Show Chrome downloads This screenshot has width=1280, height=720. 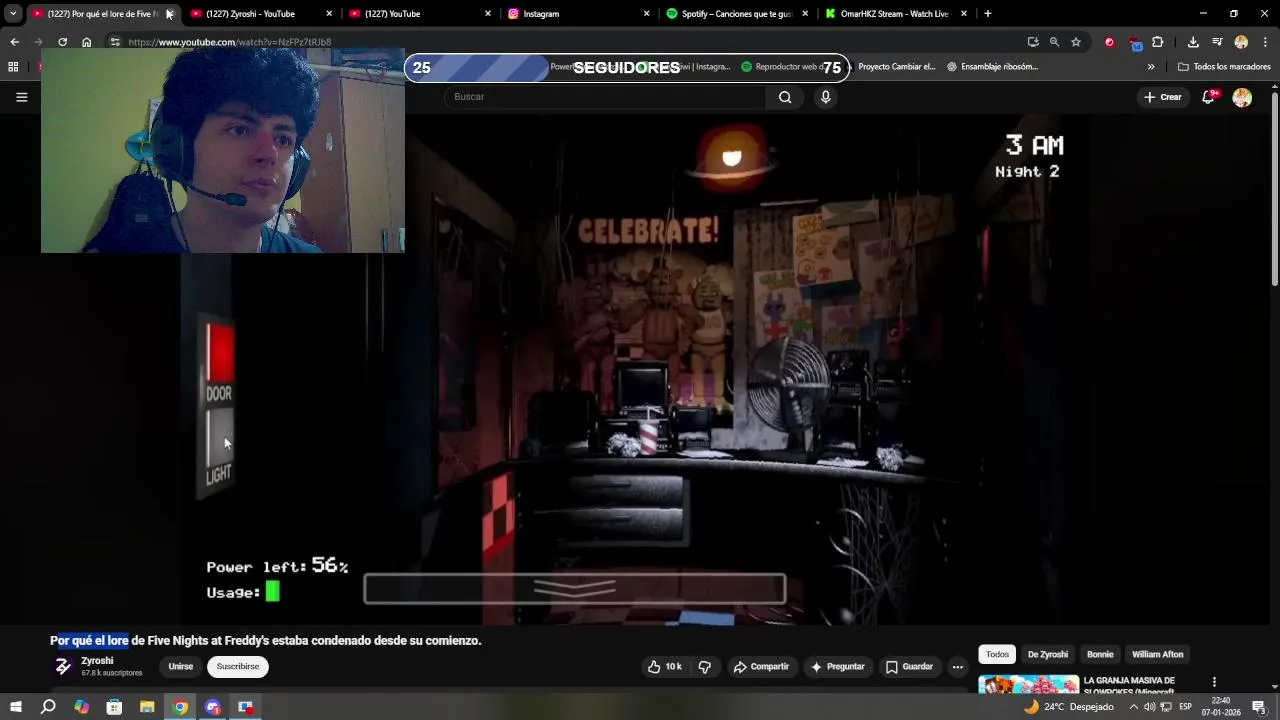[x=1193, y=42]
